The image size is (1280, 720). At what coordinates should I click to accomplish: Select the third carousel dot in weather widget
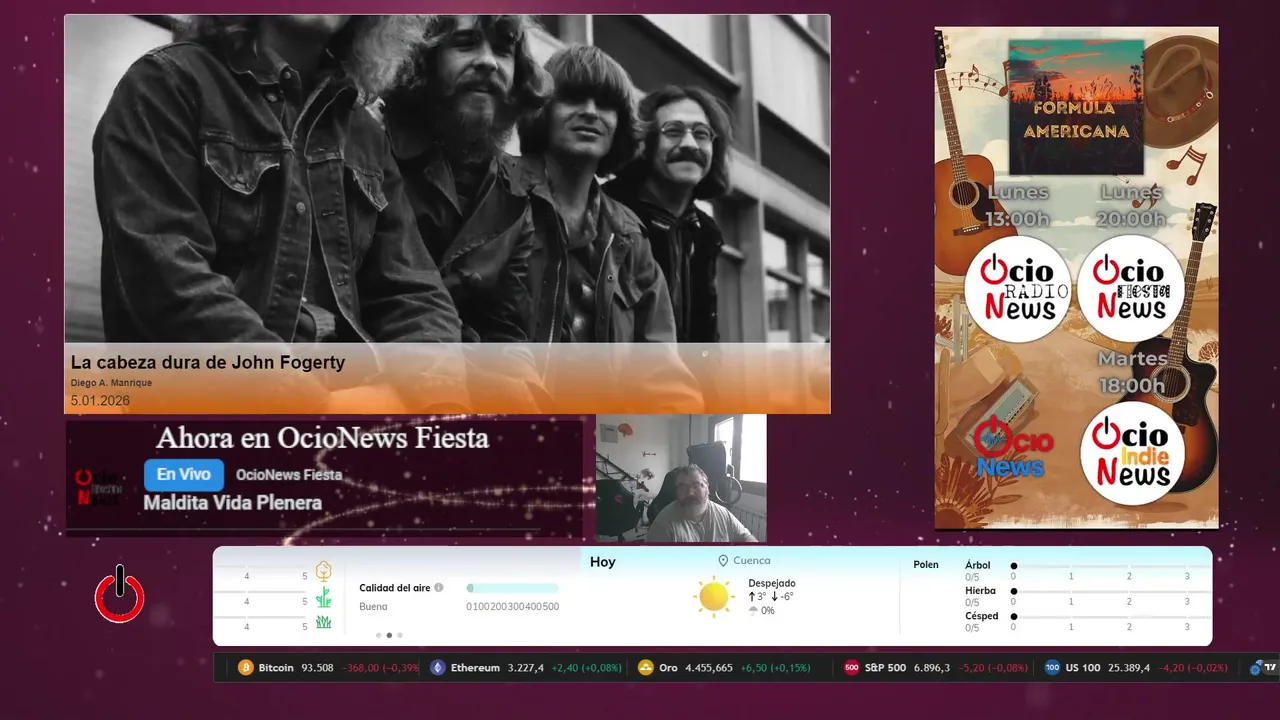click(x=400, y=635)
